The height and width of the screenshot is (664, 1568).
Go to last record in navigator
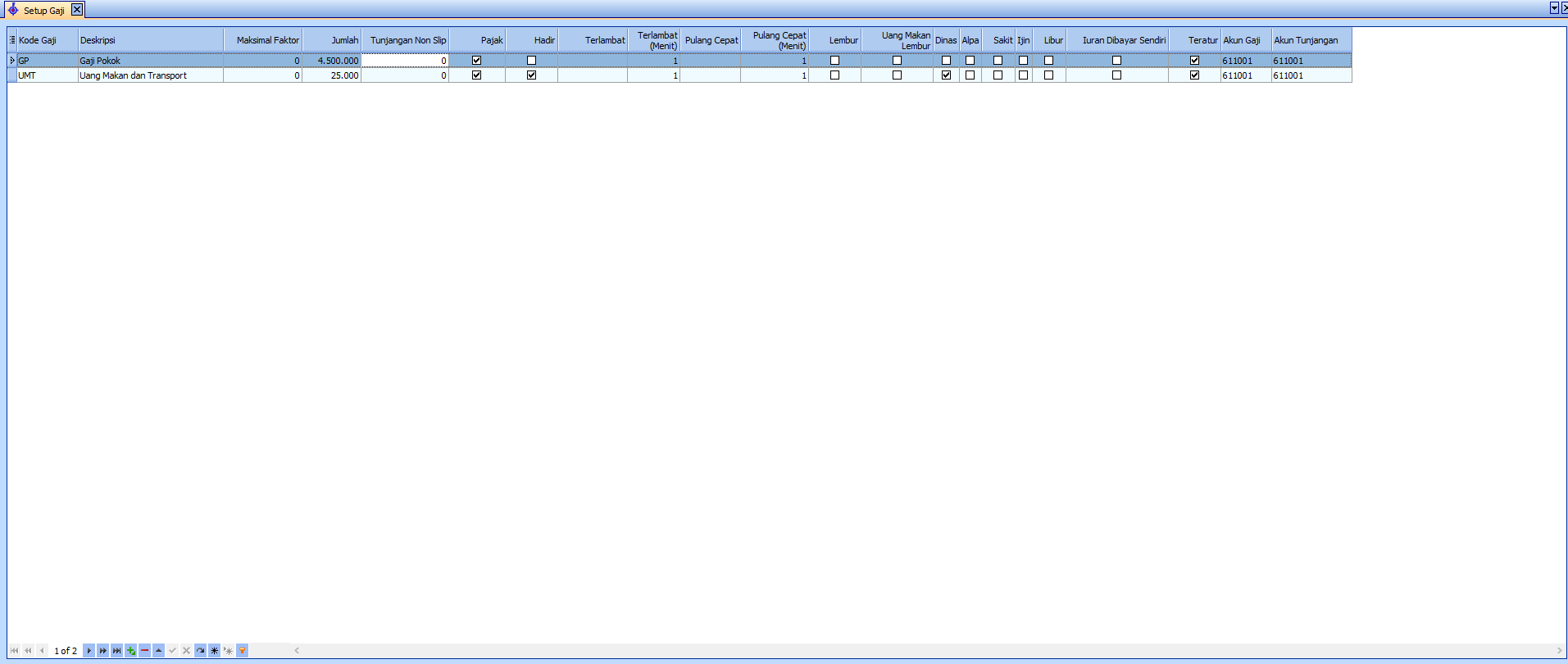[117, 650]
